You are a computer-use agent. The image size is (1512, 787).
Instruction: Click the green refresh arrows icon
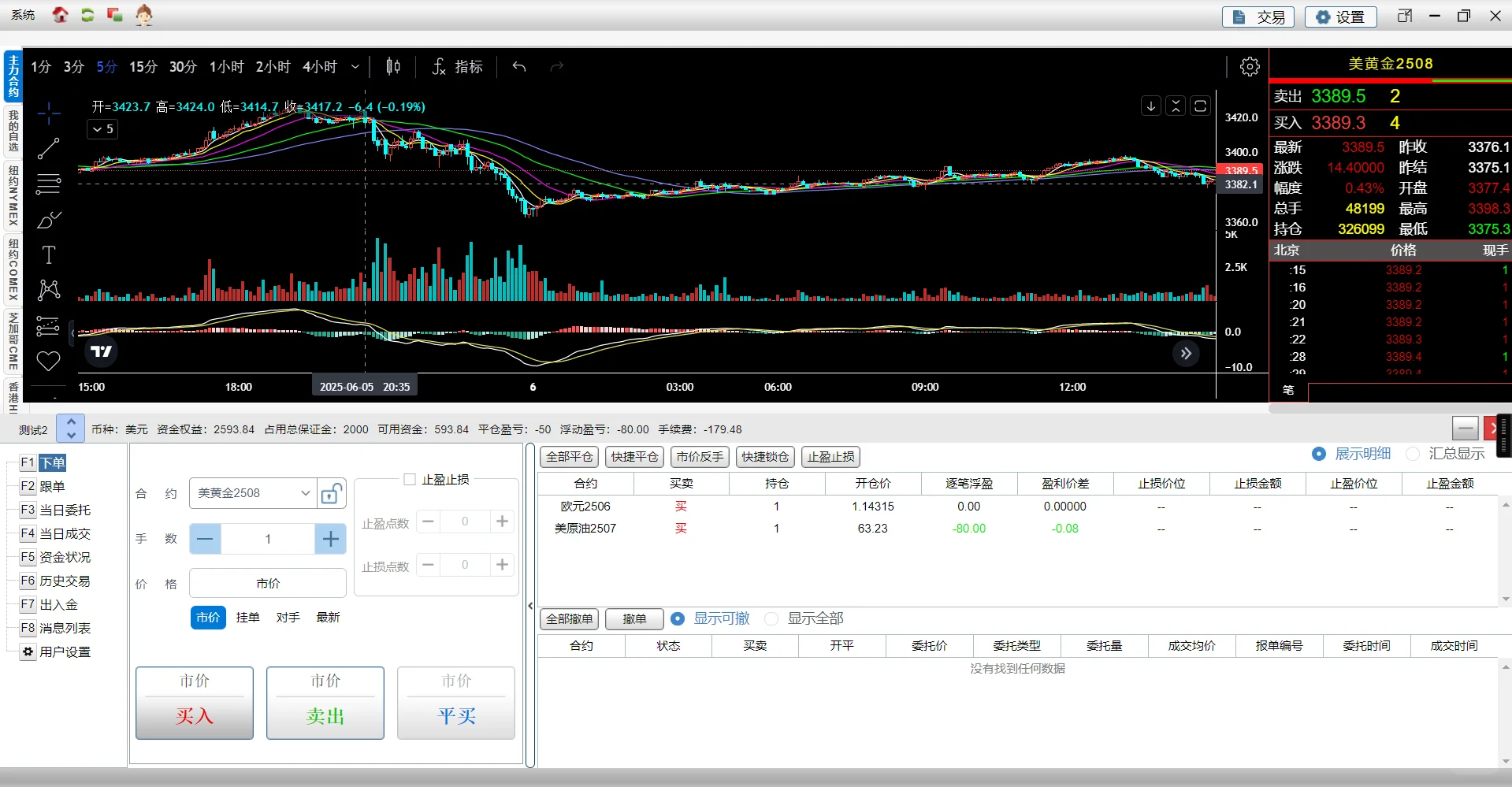[x=87, y=15]
